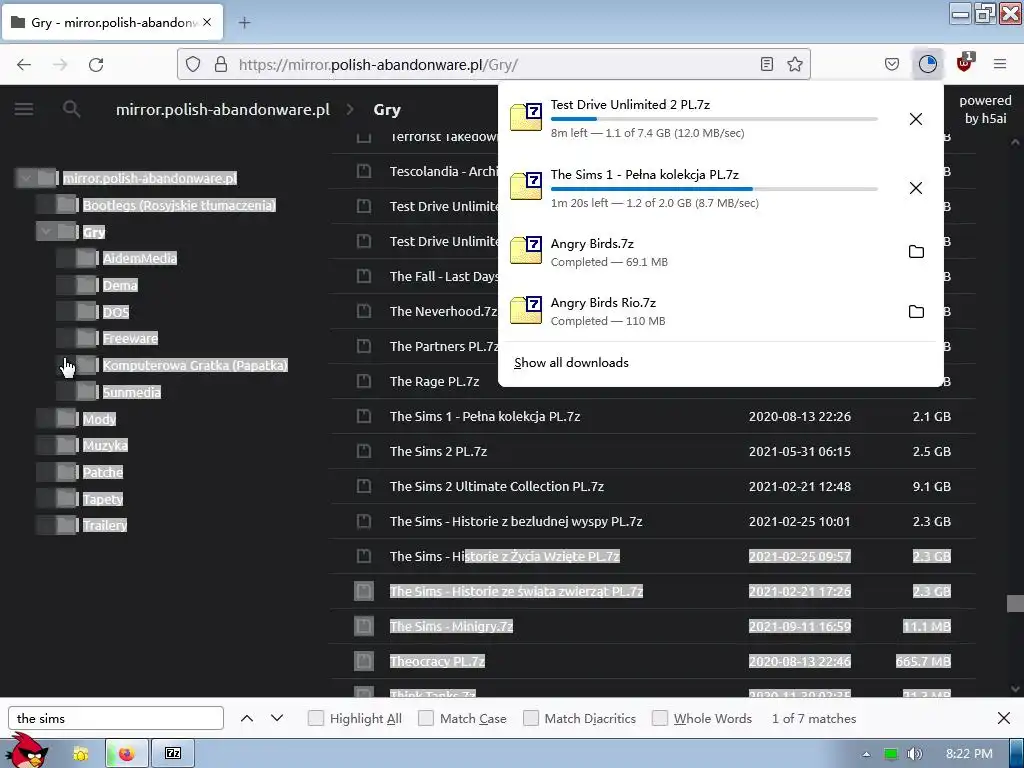Open Firefox from the taskbar

click(x=126, y=754)
